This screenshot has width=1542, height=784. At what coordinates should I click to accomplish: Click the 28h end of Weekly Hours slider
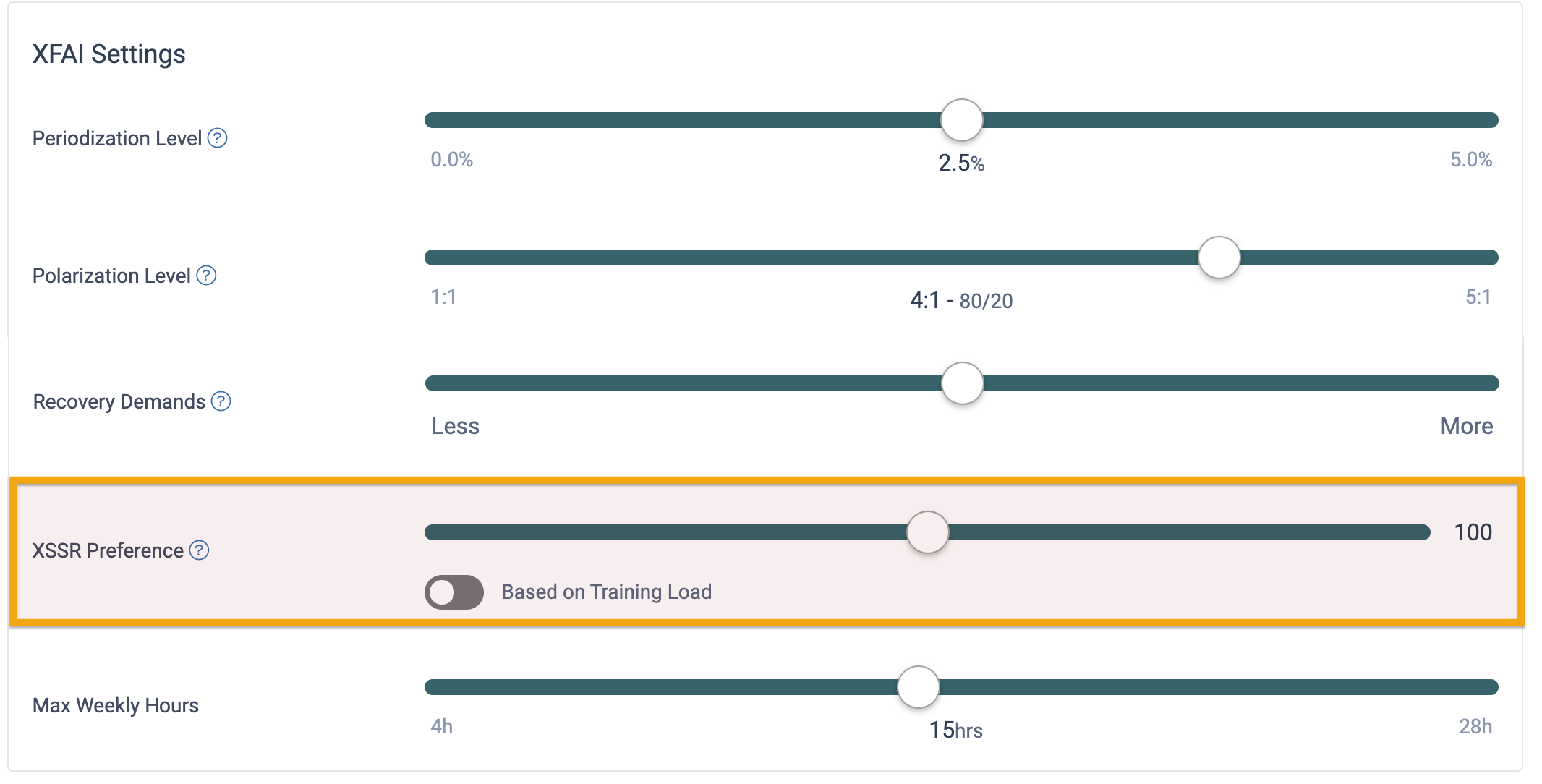pyautogui.click(x=1491, y=687)
